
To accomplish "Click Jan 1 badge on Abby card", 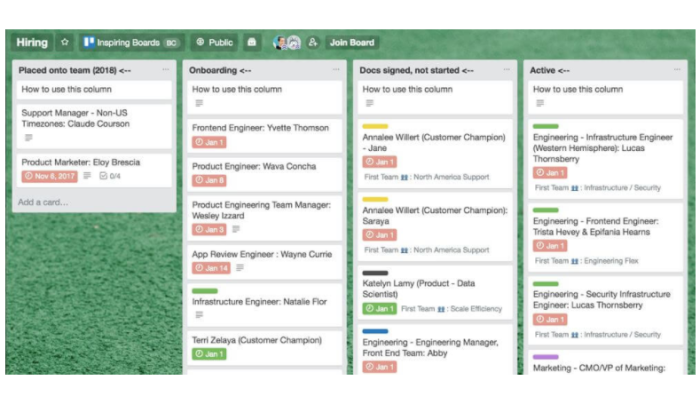I will (379, 367).
